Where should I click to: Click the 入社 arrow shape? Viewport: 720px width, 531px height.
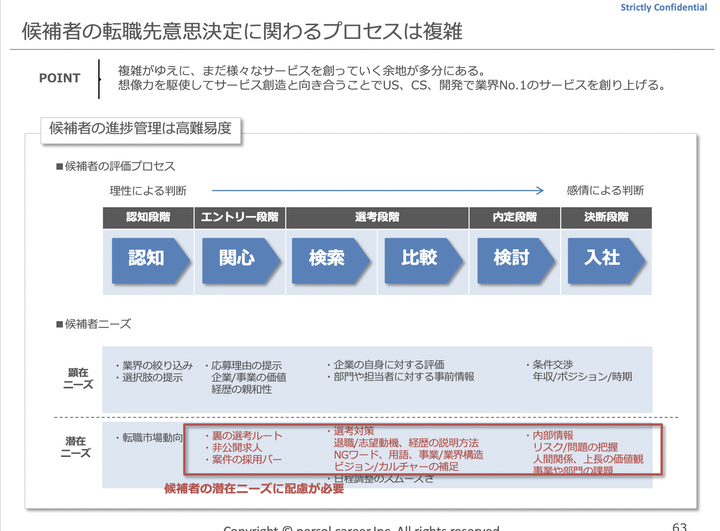tap(607, 260)
